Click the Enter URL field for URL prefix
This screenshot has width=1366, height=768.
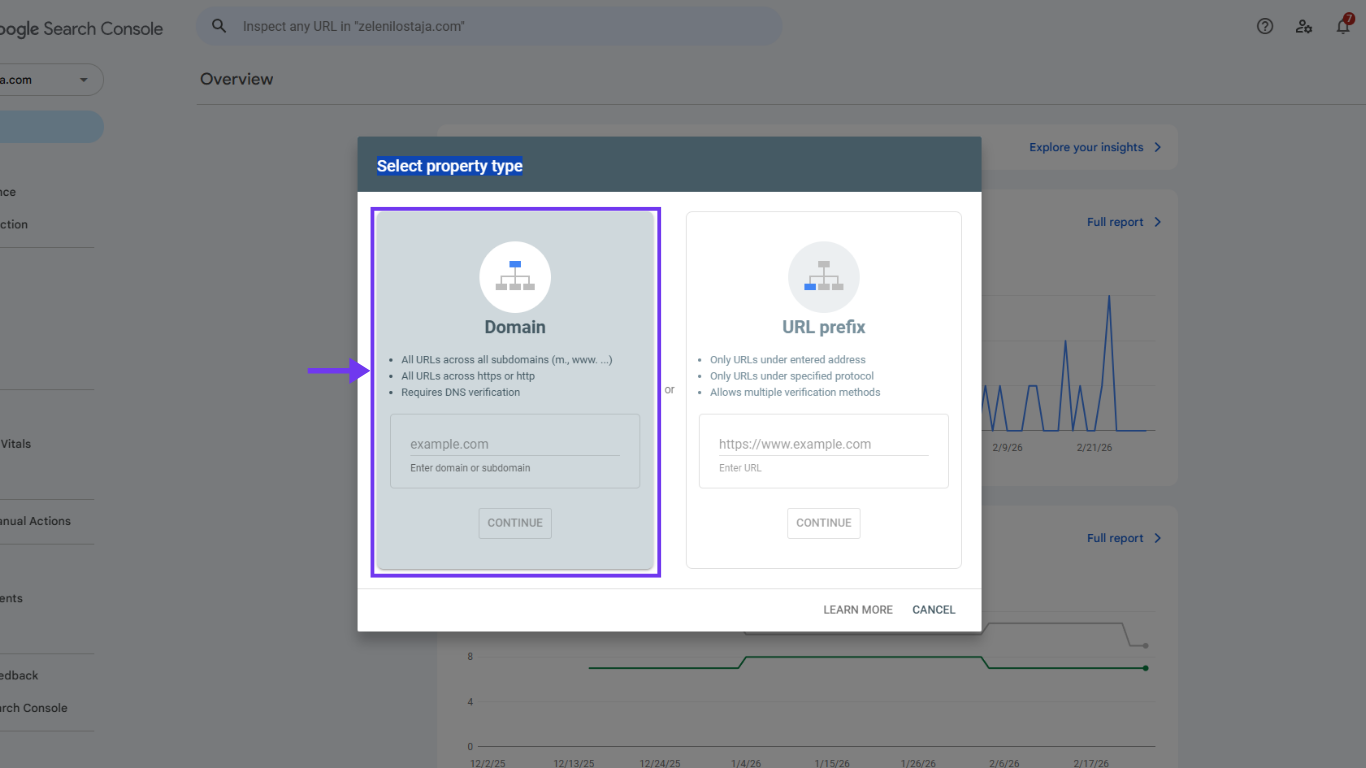coord(823,443)
